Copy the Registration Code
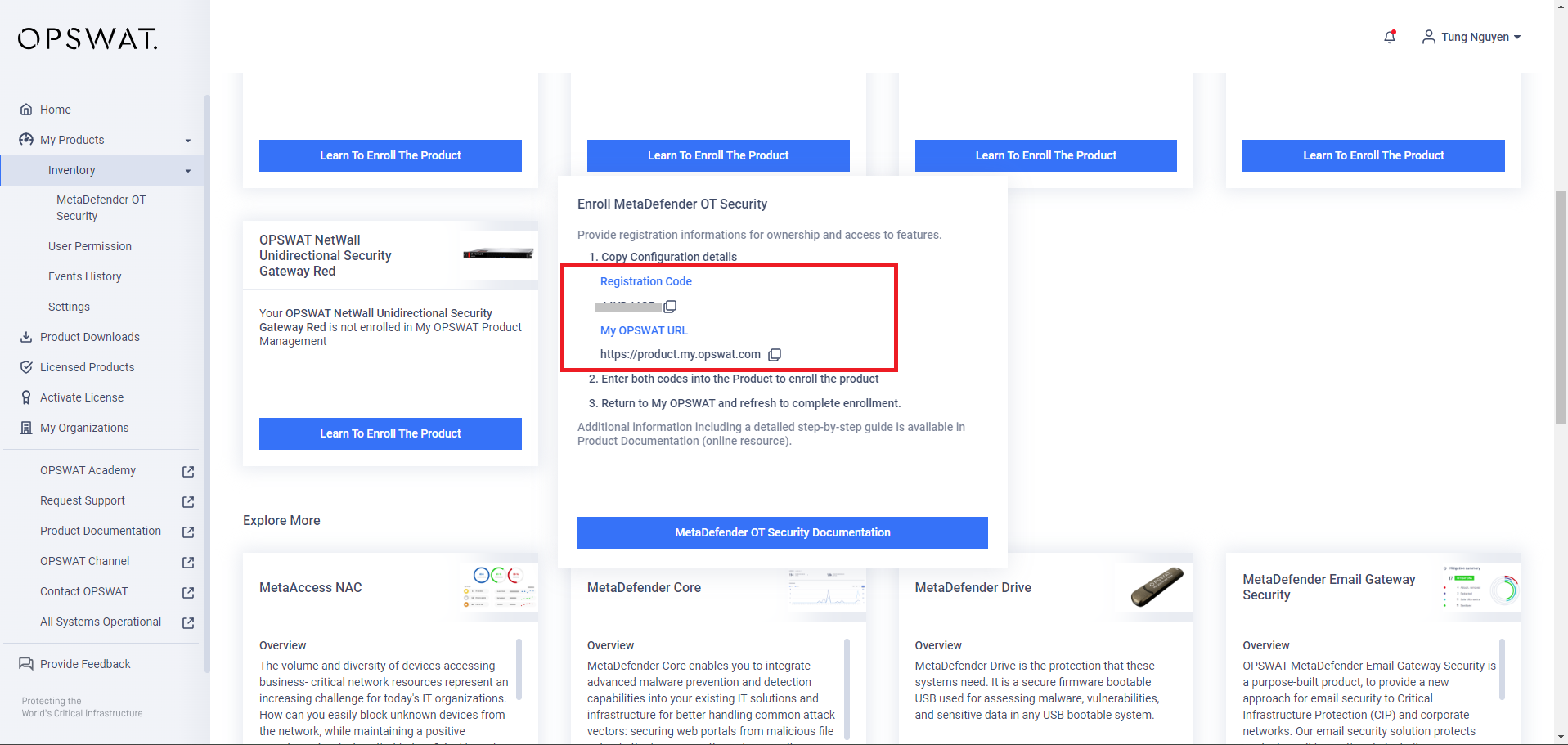The width and height of the screenshot is (1568, 745). [670, 307]
